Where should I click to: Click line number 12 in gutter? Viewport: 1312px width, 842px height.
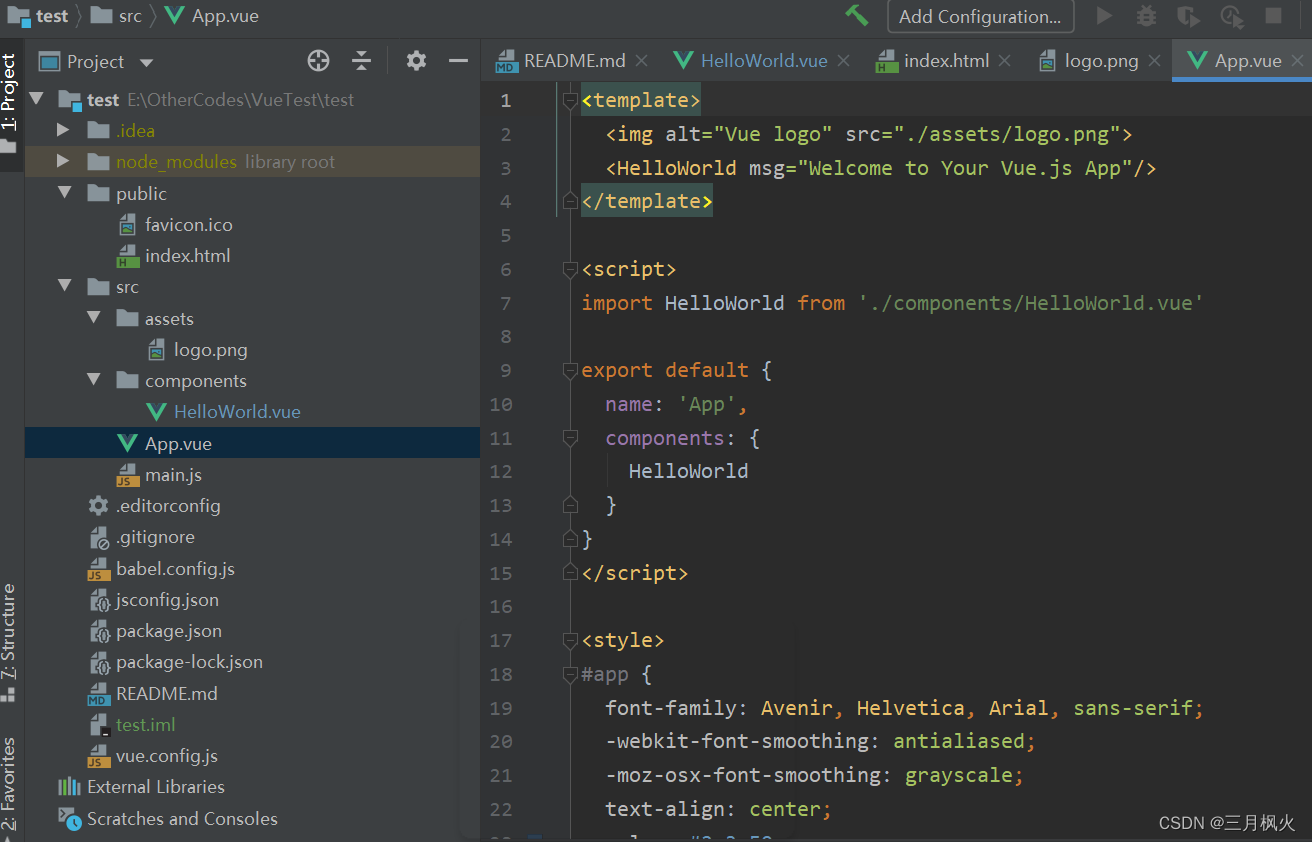coord(501,472)
